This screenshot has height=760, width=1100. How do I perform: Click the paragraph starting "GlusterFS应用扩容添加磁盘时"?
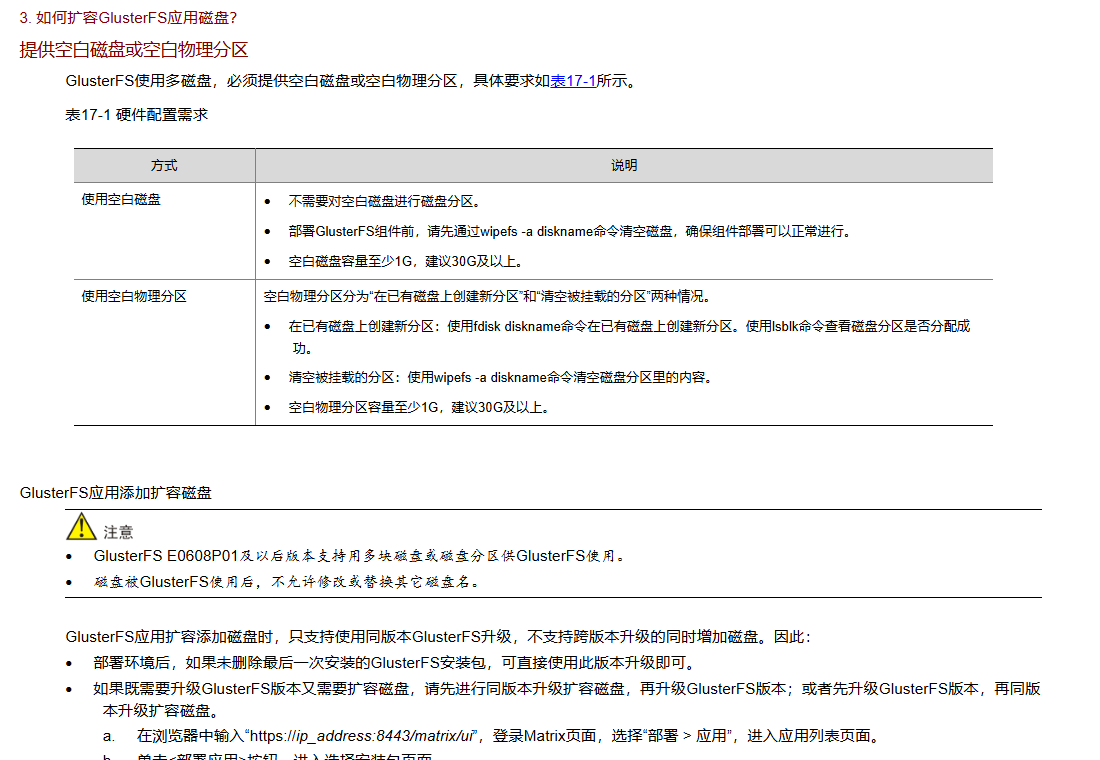[x=438, y=636]
